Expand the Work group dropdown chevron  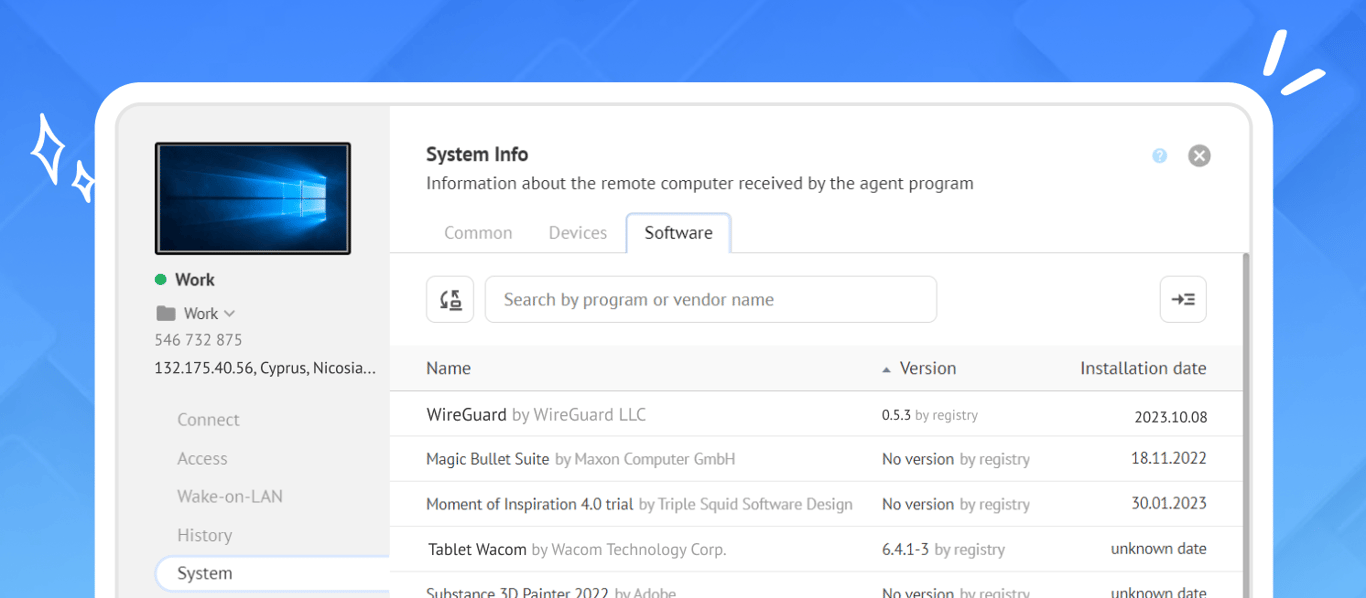(x=230, y=313)
